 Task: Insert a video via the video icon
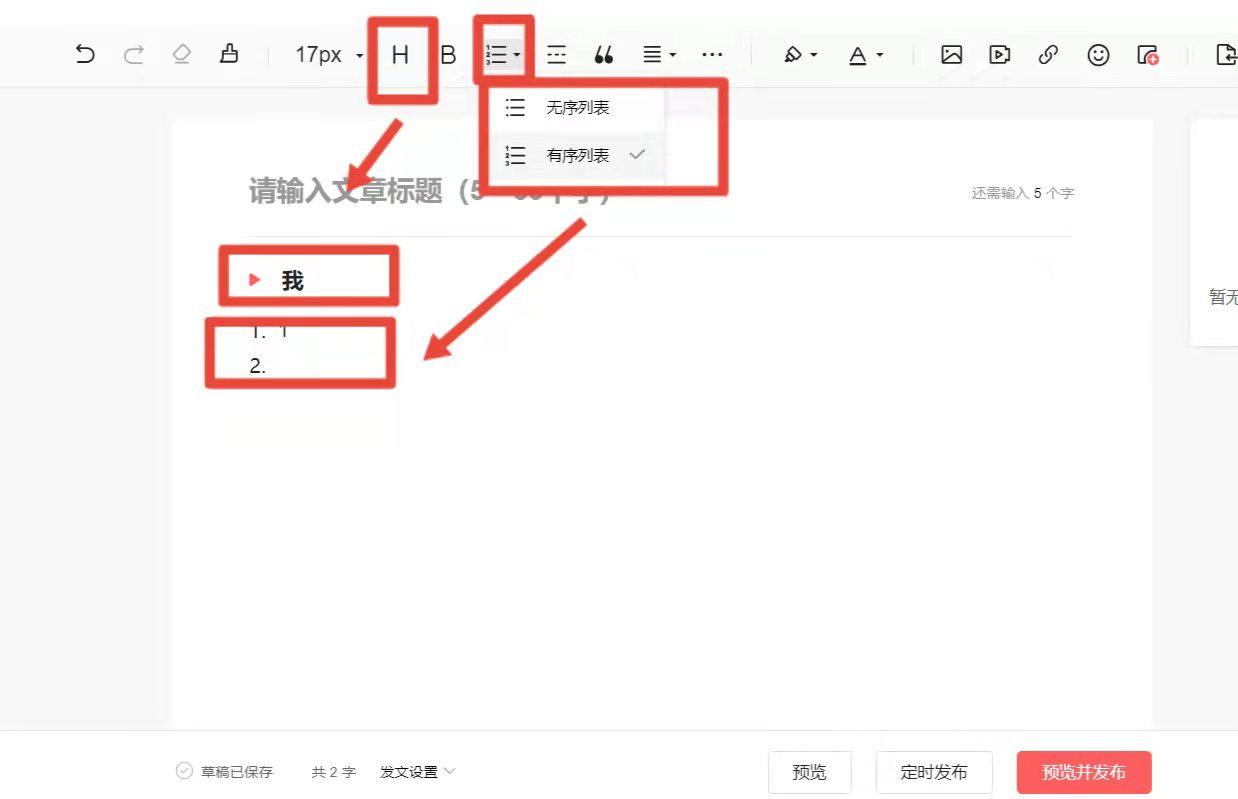coord(999,55)
